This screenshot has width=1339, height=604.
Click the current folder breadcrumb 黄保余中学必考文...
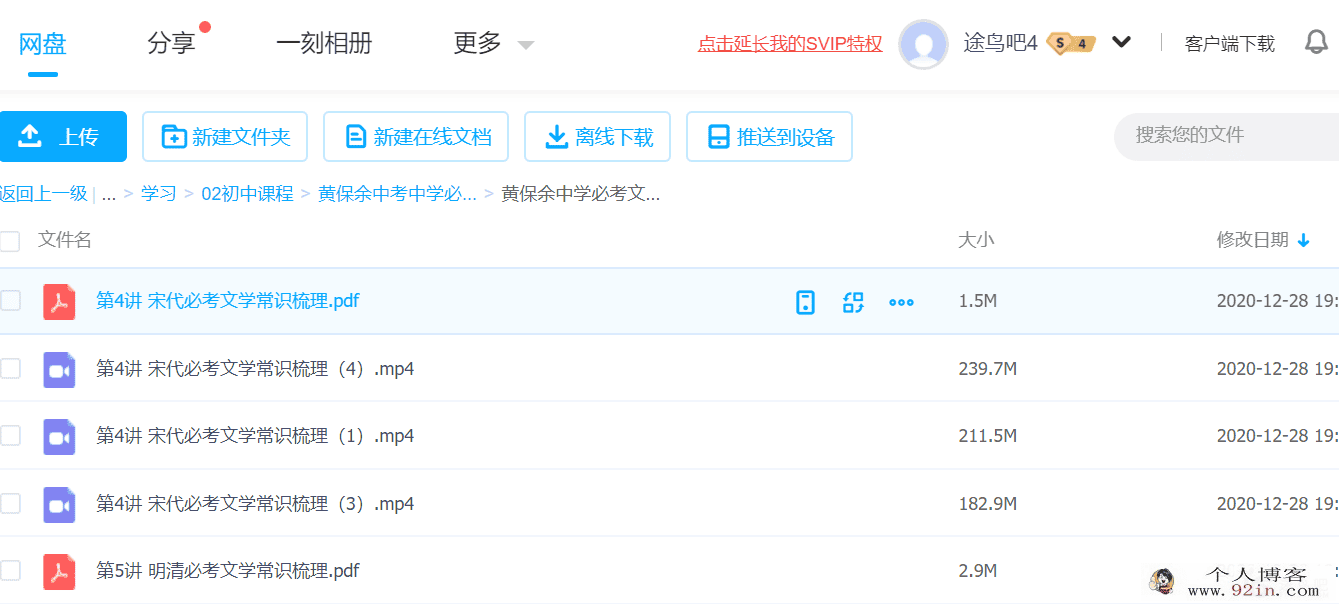click(x=581, y=194)
